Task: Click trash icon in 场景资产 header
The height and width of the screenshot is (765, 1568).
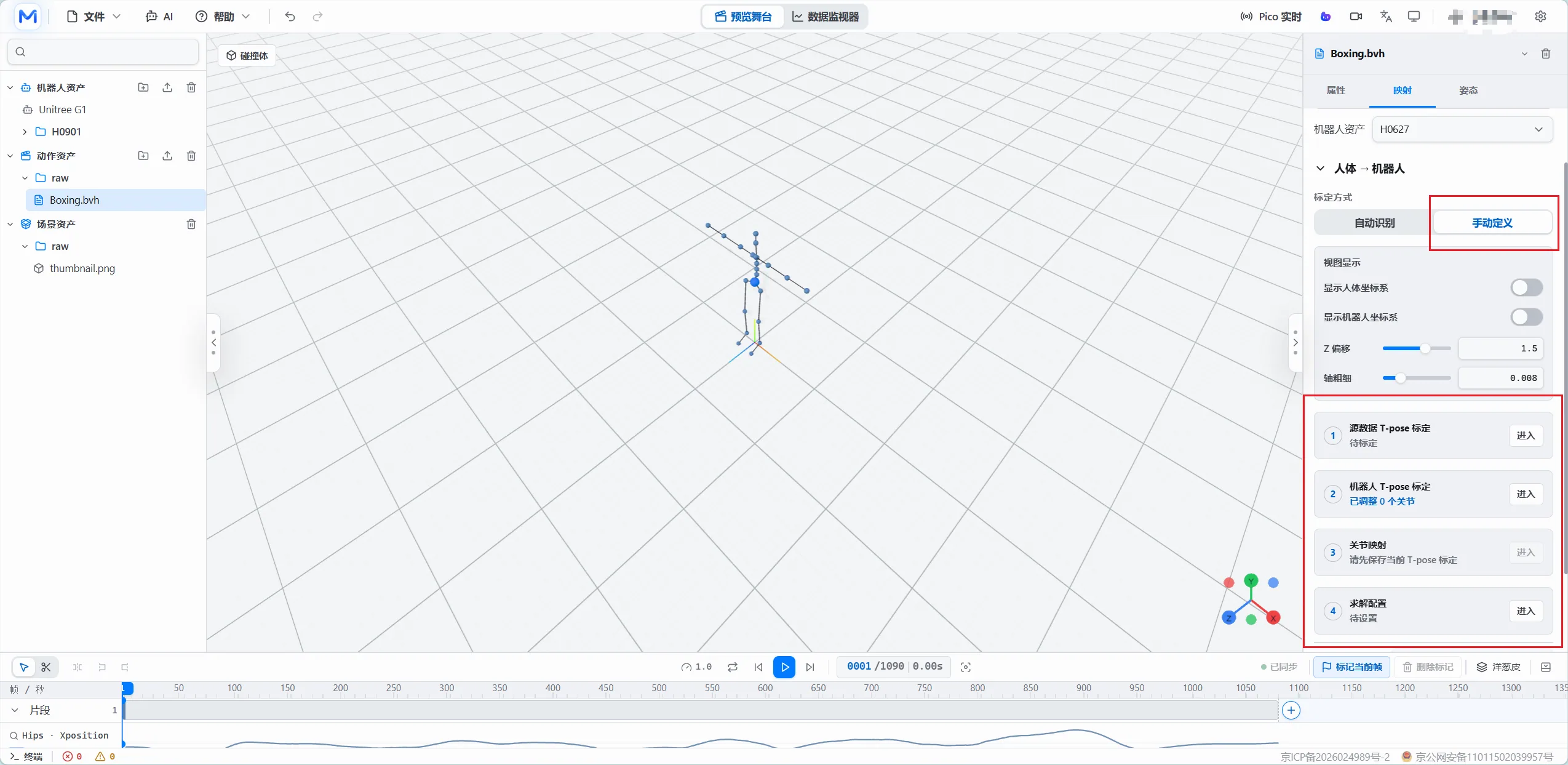Action: [x=191, y=224]
